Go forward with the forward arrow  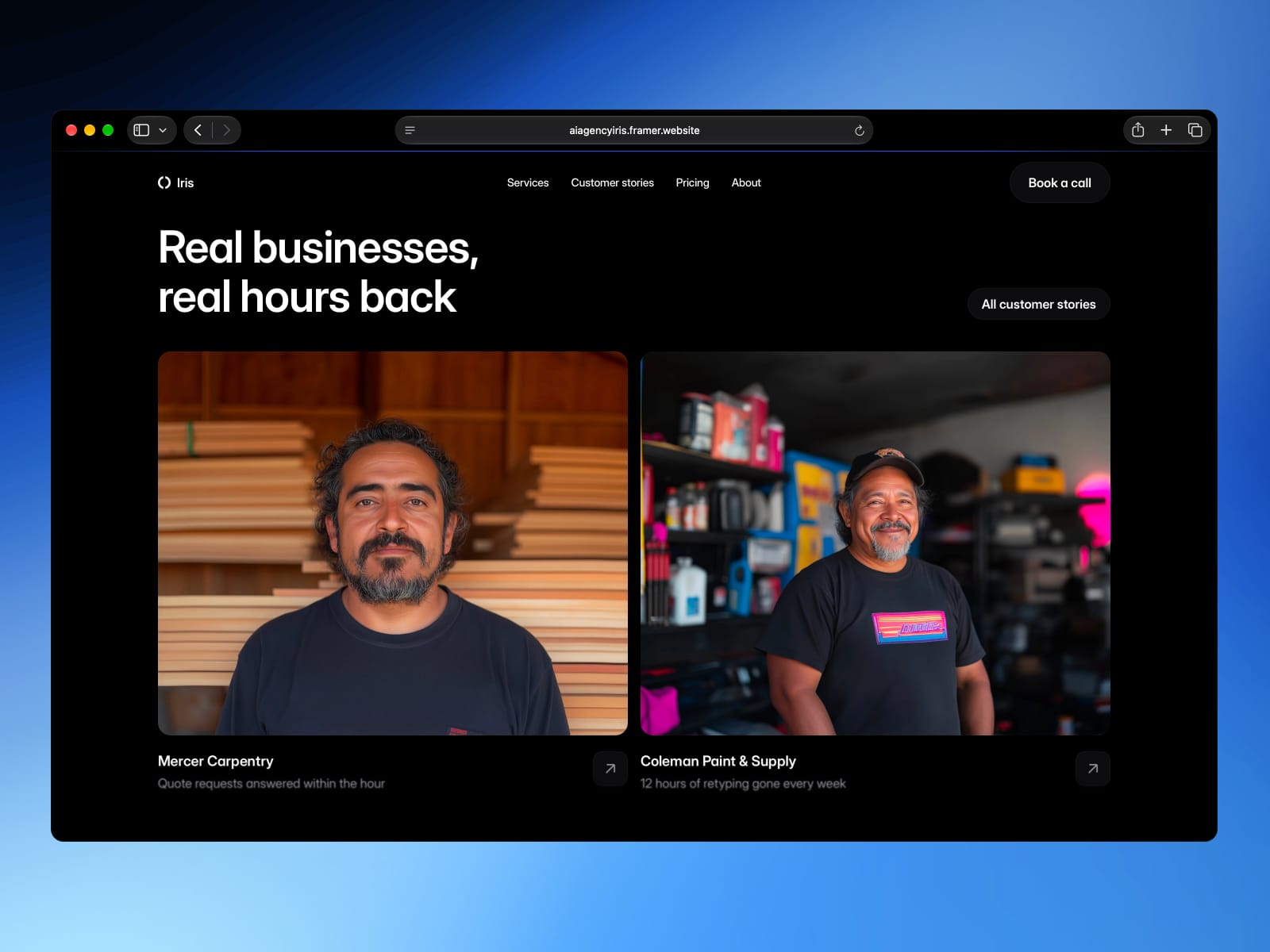click(227, 130)
